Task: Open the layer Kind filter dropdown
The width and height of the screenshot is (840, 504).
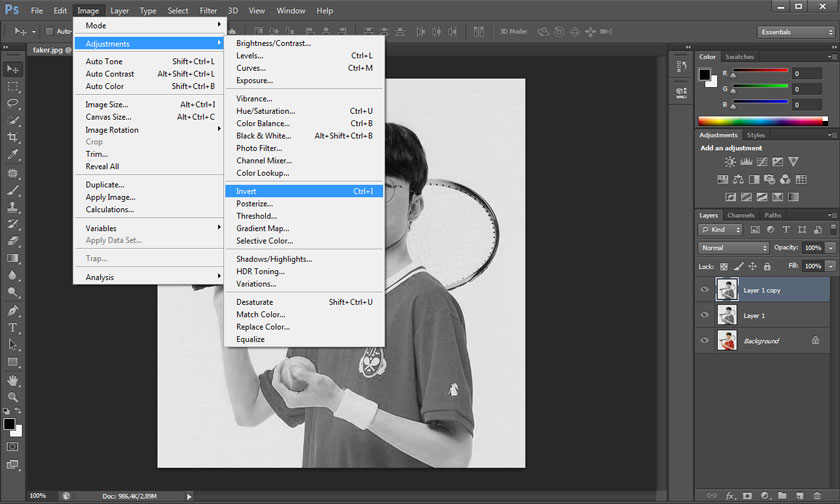Action: pyautogui.click(x=720, y=230)
